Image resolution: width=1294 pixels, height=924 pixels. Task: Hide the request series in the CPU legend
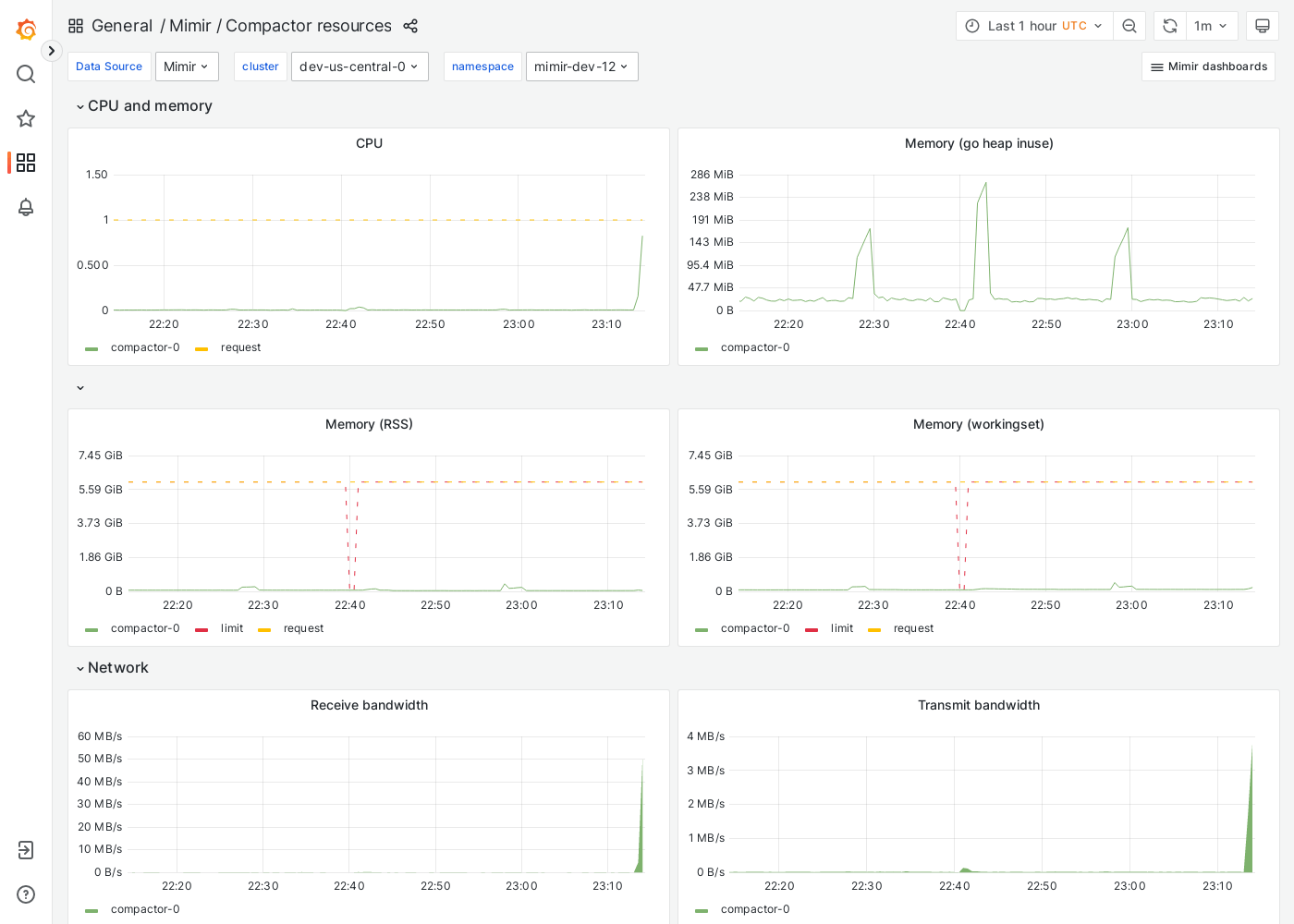[x=240, y=347]
